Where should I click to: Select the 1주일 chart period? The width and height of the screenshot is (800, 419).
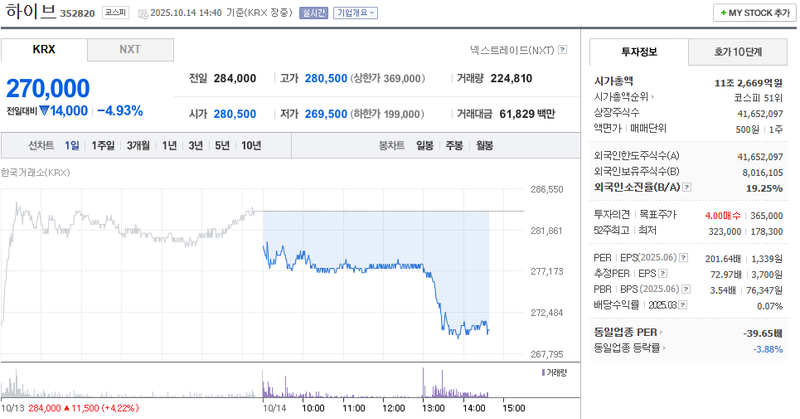(103, 146)
